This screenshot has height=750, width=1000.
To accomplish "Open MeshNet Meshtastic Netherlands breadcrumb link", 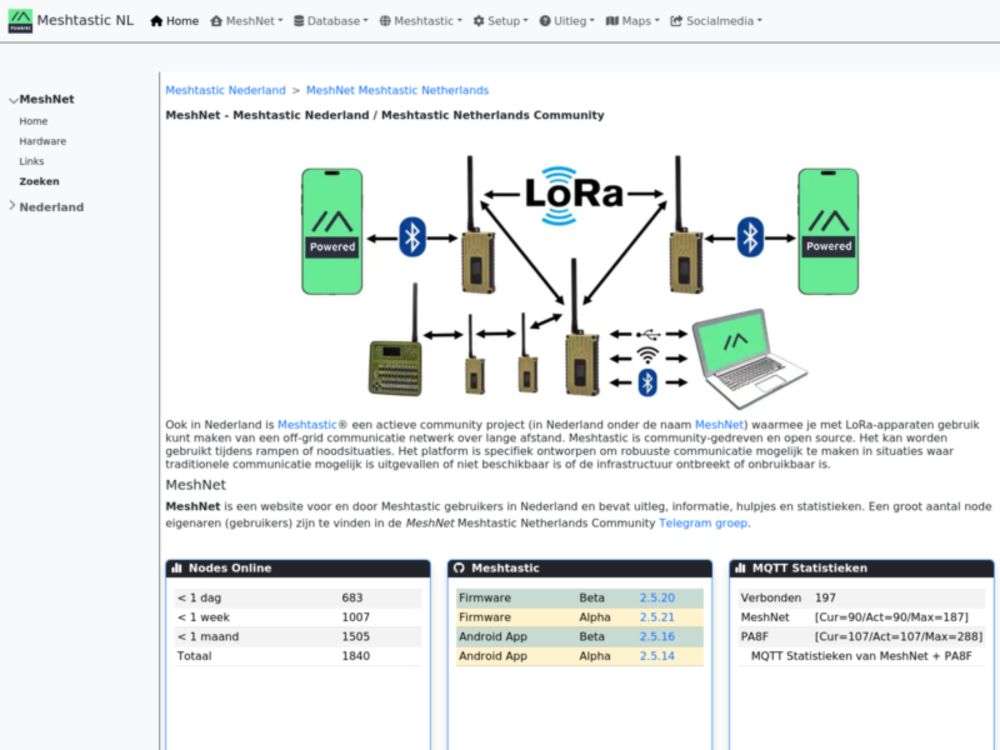I will point(397,90).
